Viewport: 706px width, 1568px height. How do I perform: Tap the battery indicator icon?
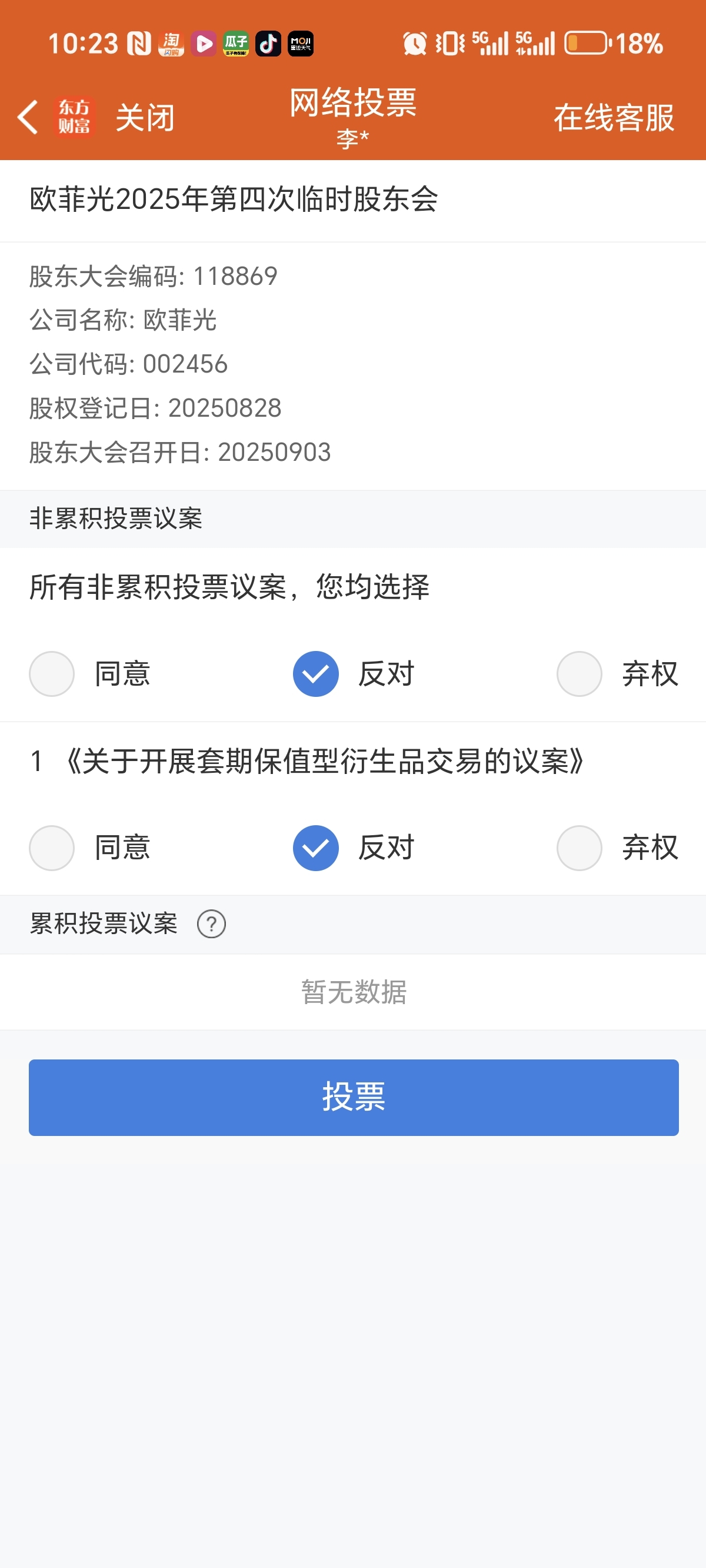(587, 43)
